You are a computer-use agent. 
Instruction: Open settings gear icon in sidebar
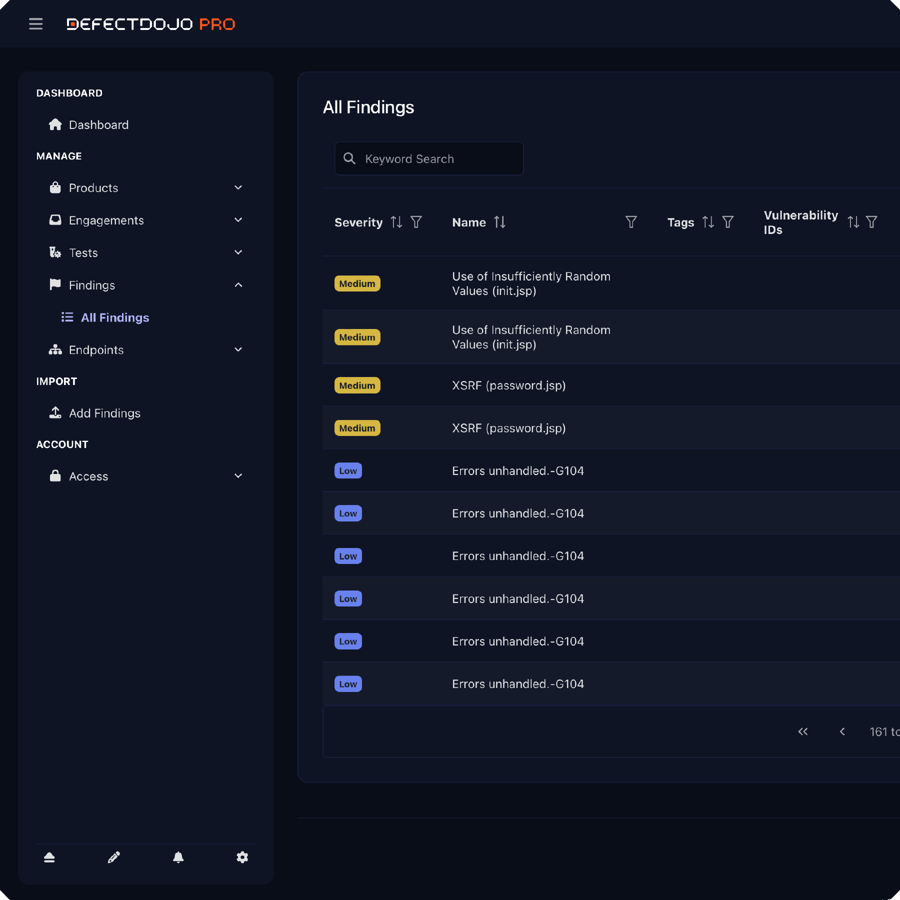[242, 857]
